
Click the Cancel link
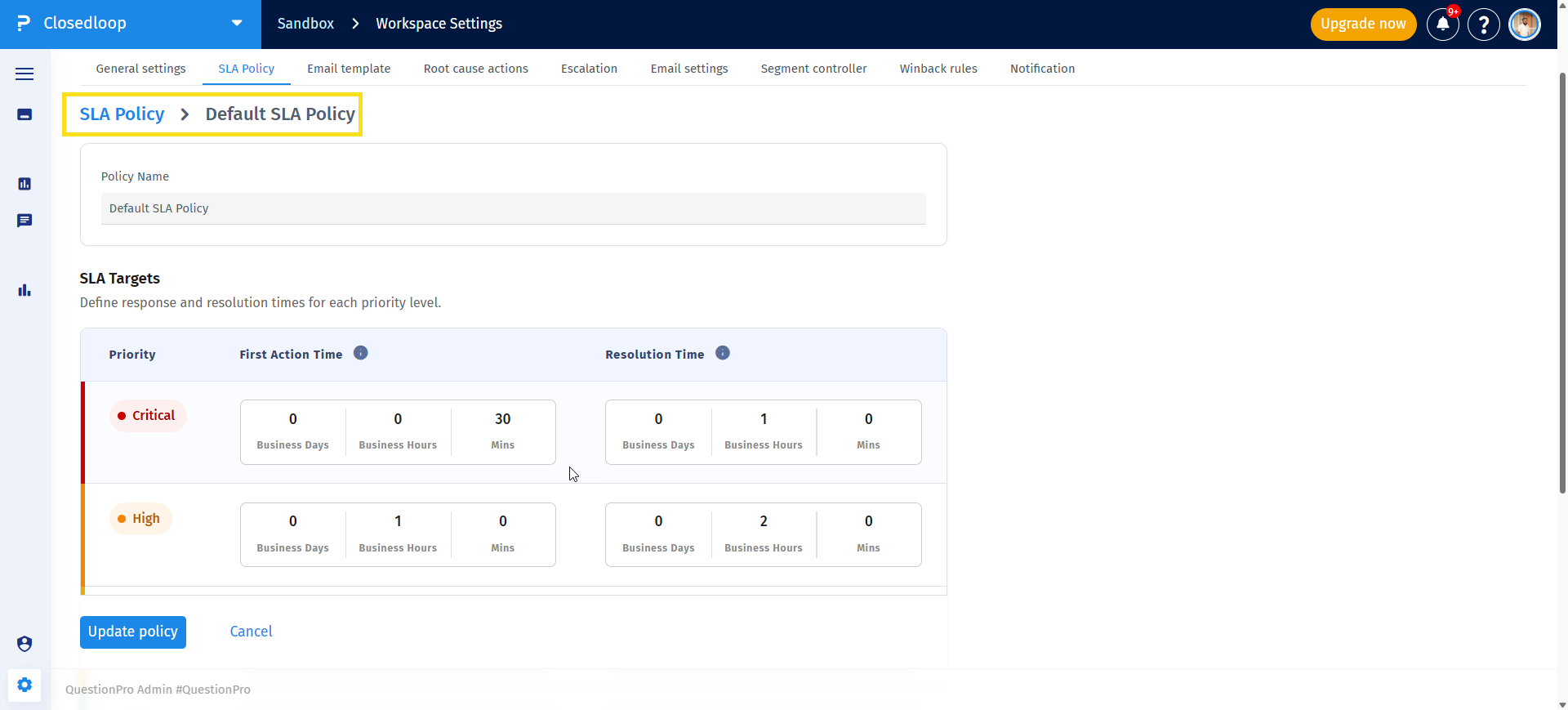coord(252,632)
